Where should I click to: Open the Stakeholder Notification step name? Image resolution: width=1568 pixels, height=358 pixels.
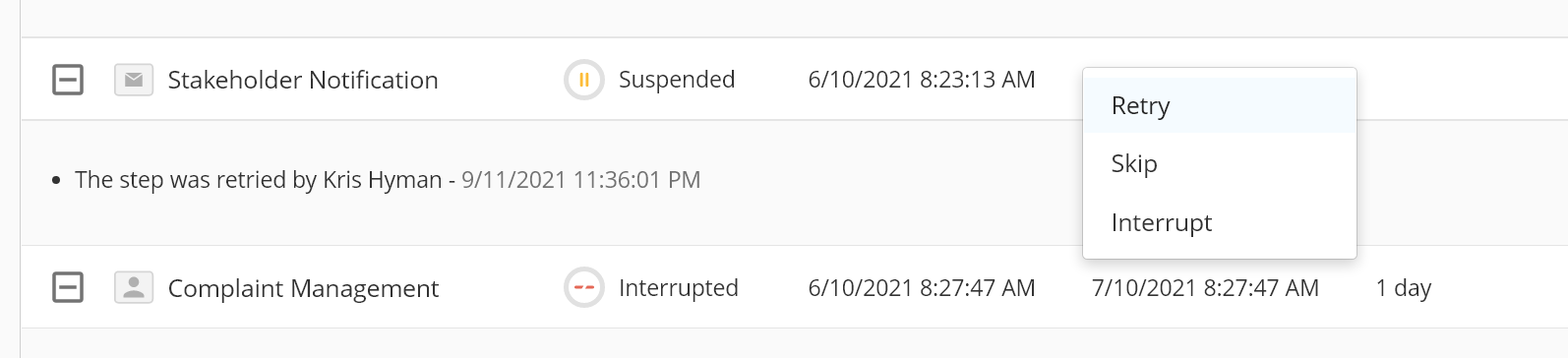(x=303, y=80)
